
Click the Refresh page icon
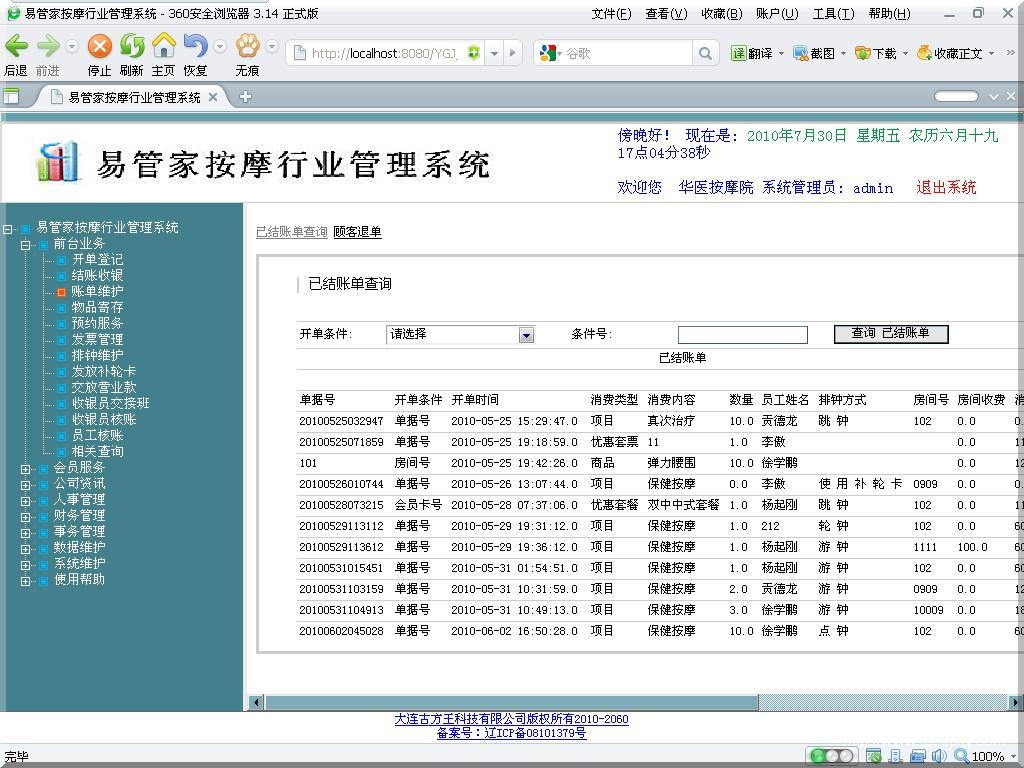pos(132,47)
